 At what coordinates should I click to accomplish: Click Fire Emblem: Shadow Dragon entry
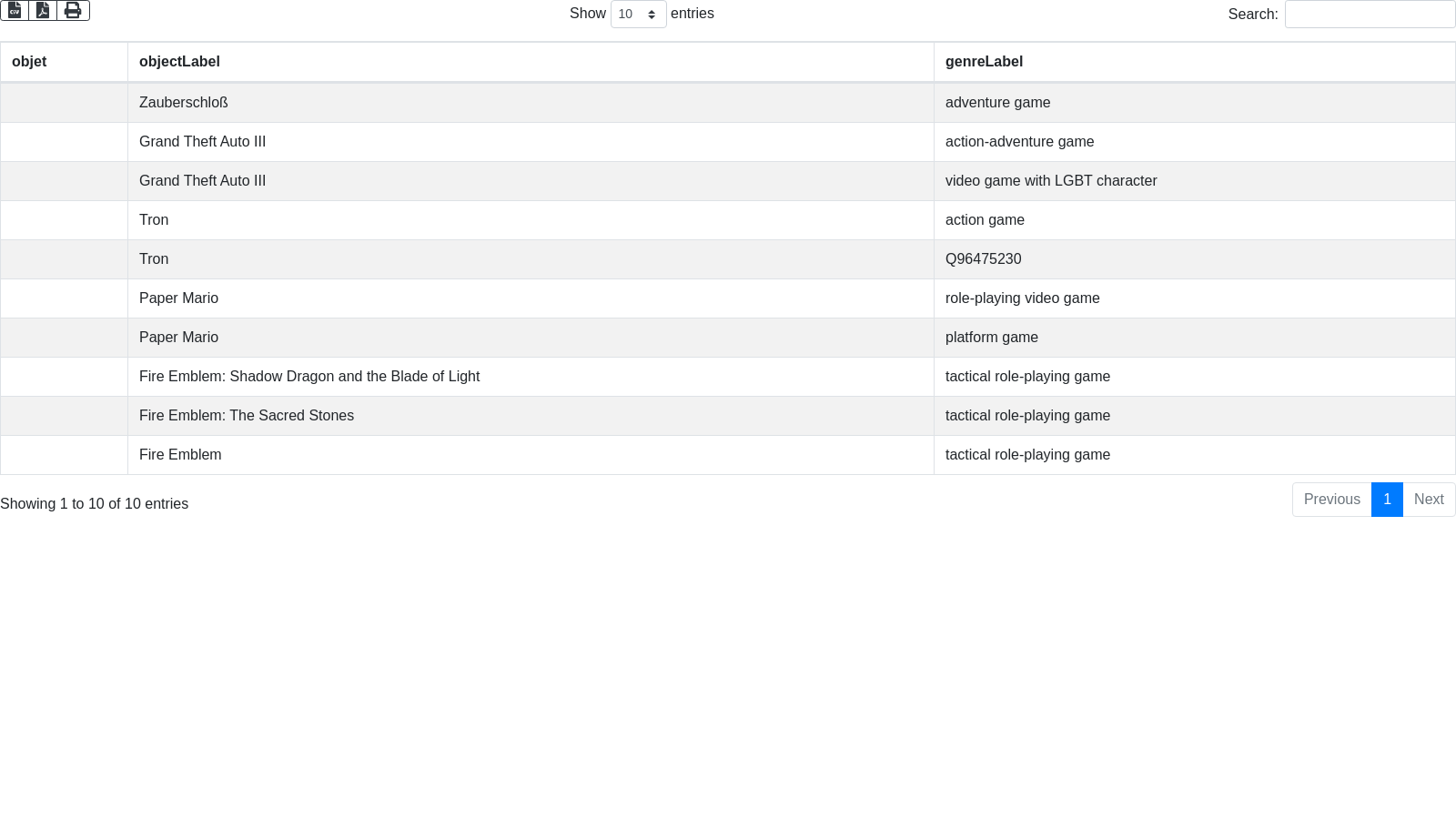[309, 377]
